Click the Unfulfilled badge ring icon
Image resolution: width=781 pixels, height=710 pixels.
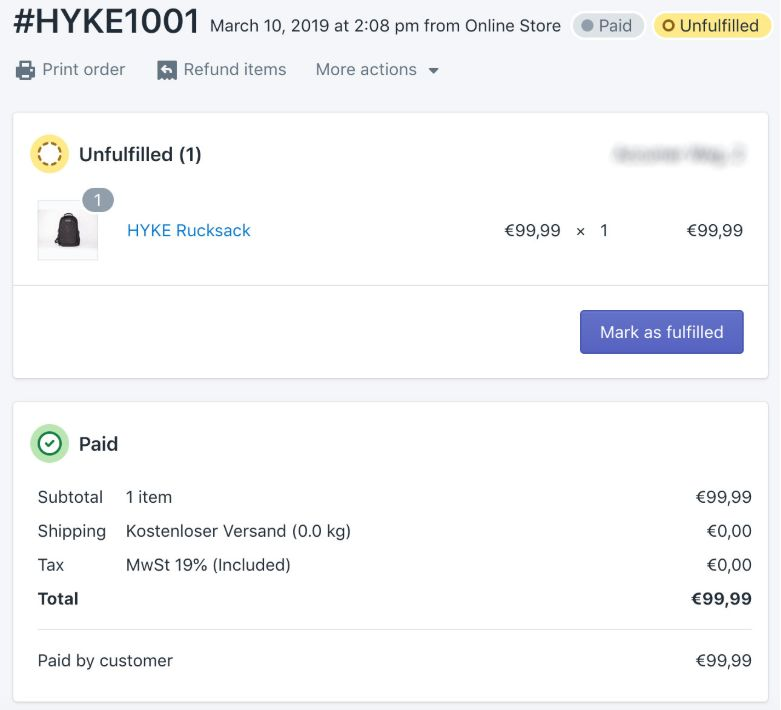tap(668, 25)
